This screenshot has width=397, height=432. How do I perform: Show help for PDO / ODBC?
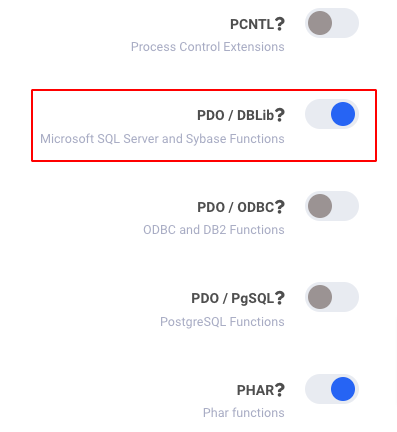tap(280, 207)
